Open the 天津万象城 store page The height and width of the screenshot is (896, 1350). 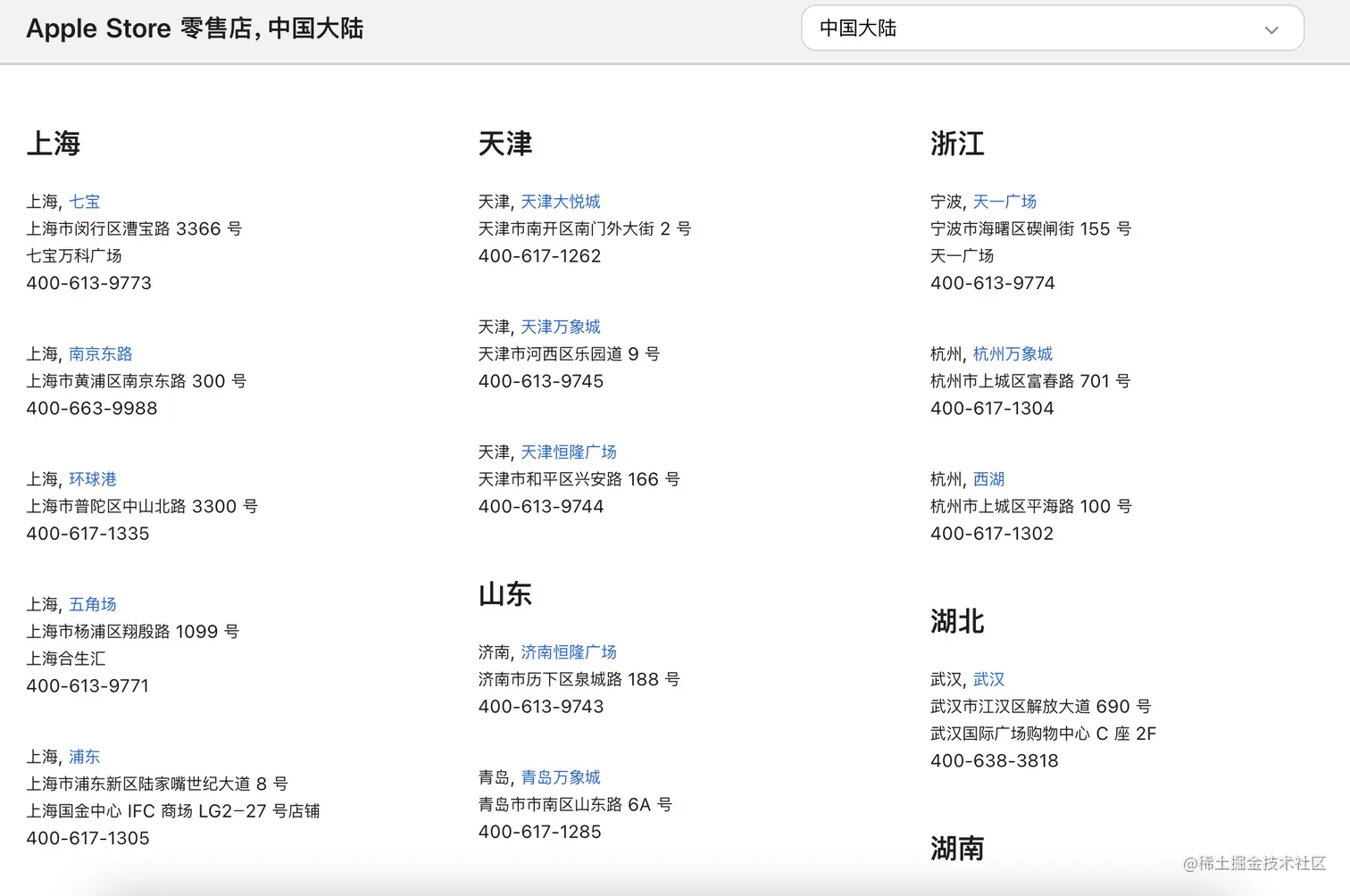click(x=560, y=327)
